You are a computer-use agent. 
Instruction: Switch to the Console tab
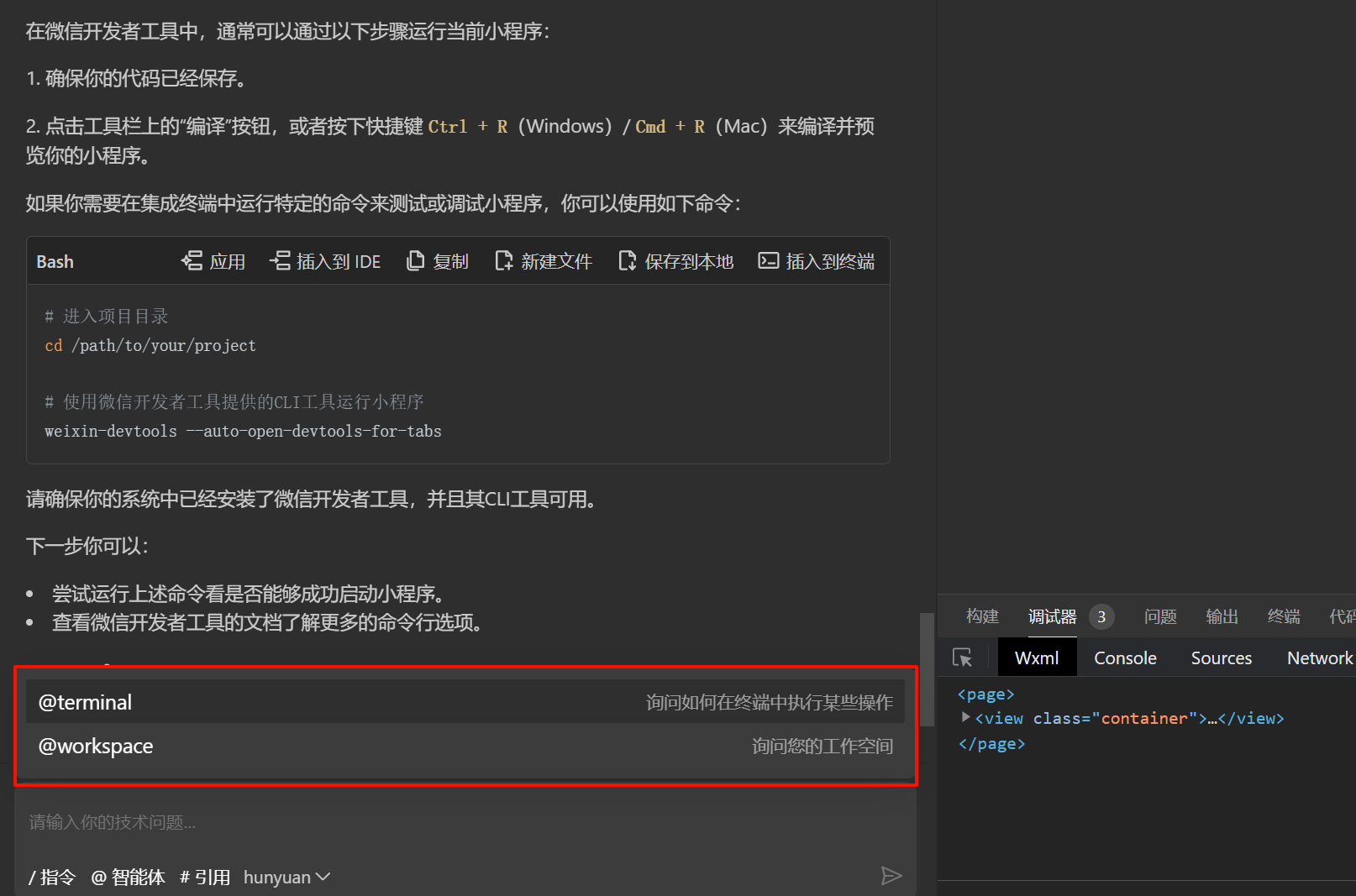(x=1125, y=658)
